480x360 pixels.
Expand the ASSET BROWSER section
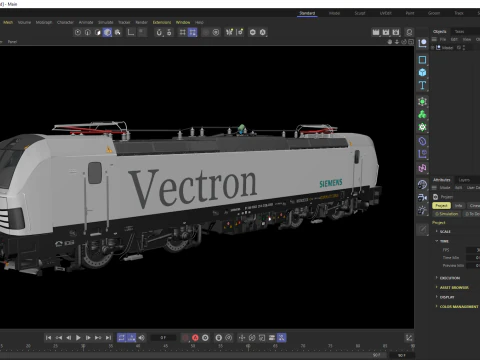coord(454,287)
